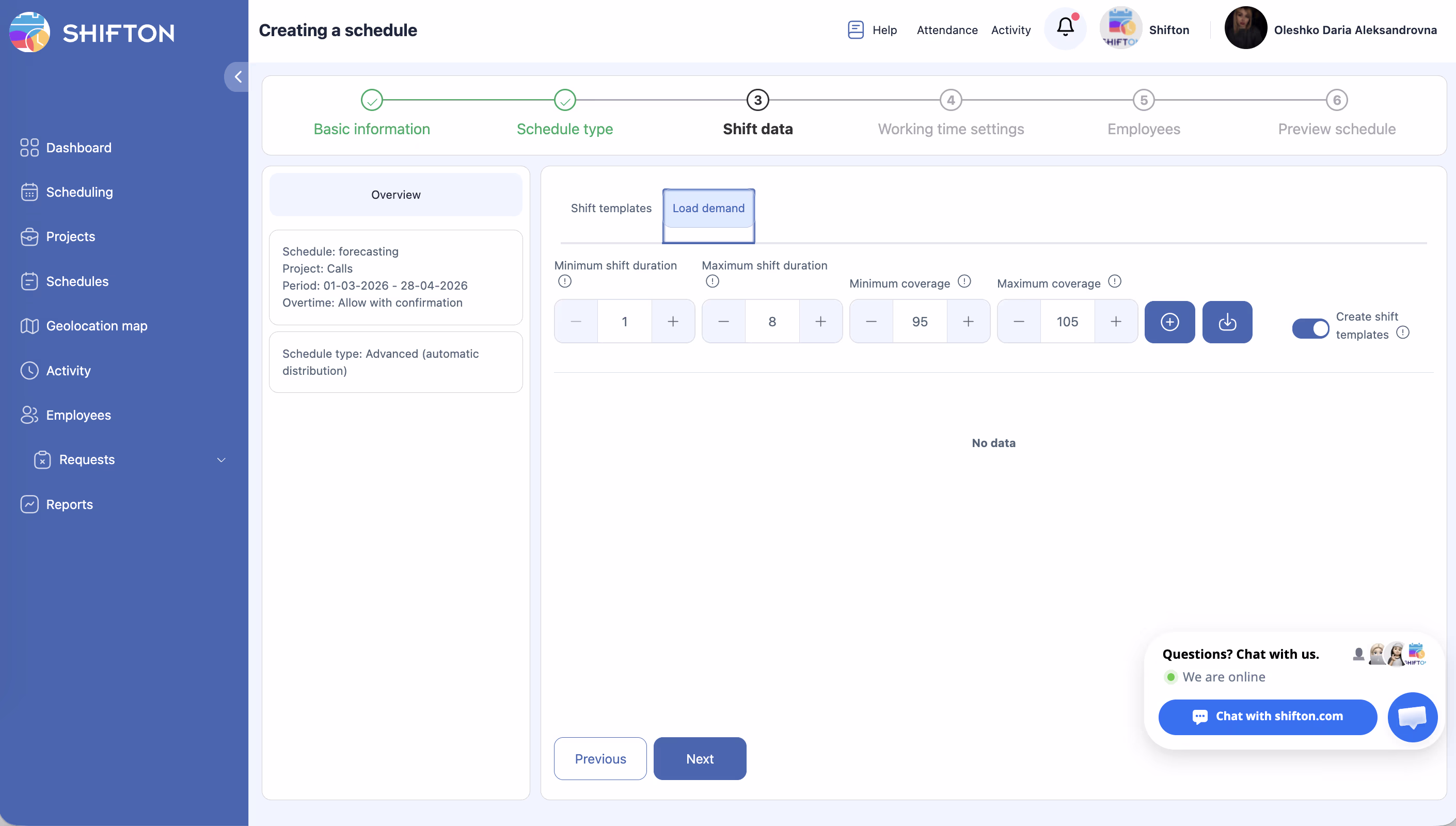The width and height of the screenshot is (1456, 826).
Task: Click the import download icon button
Action: [1227, 322]
